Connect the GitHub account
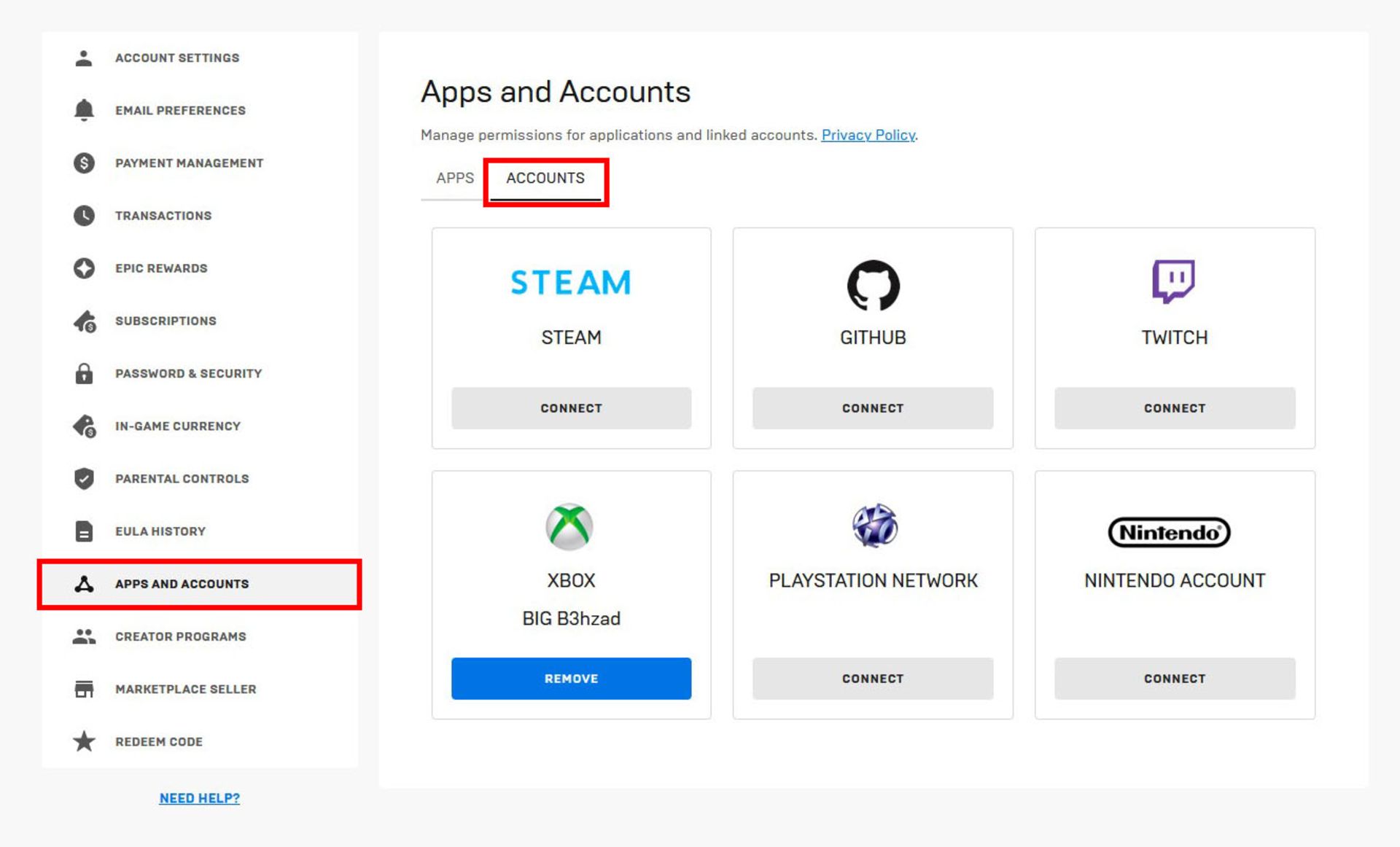This screenshot has height=847, width=1400. (873, 408)
